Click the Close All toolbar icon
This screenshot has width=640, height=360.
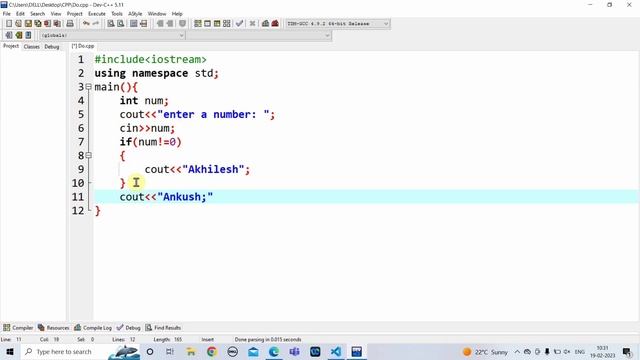tap(57, 24)
